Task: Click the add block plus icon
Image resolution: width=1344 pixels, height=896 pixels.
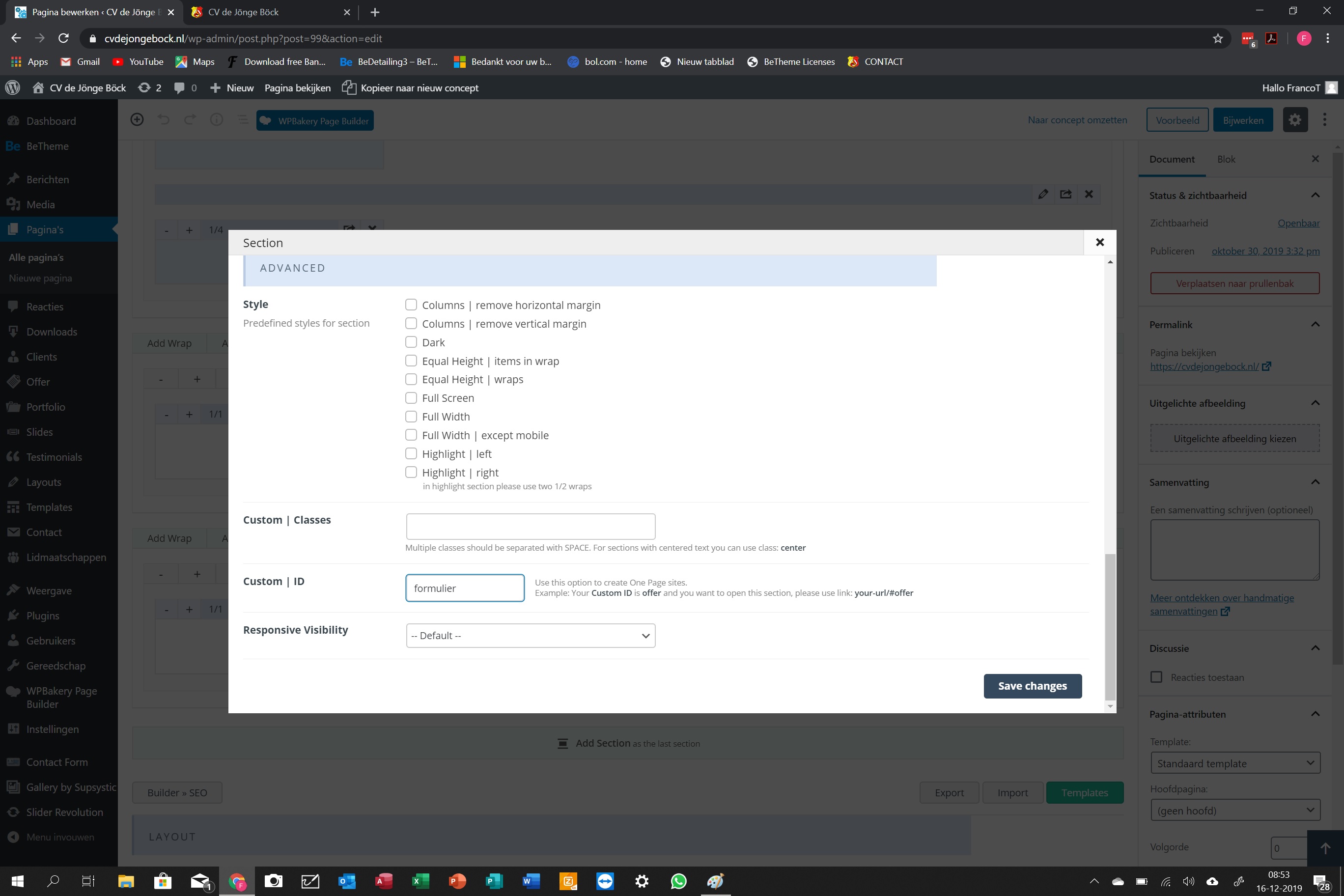Action: pos(137,120)
